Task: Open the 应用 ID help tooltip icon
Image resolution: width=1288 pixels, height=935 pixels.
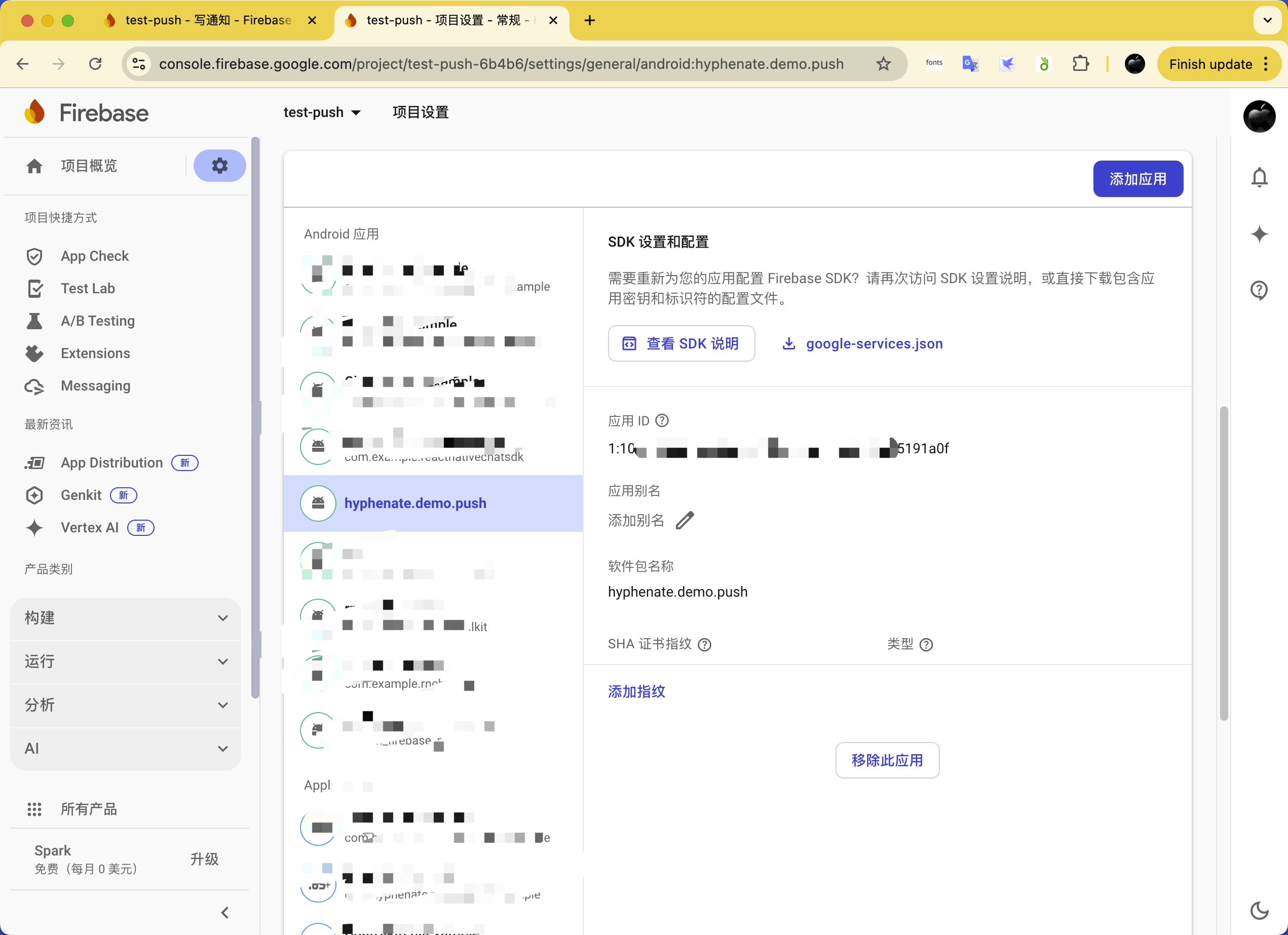Action: tap(662, 421)
